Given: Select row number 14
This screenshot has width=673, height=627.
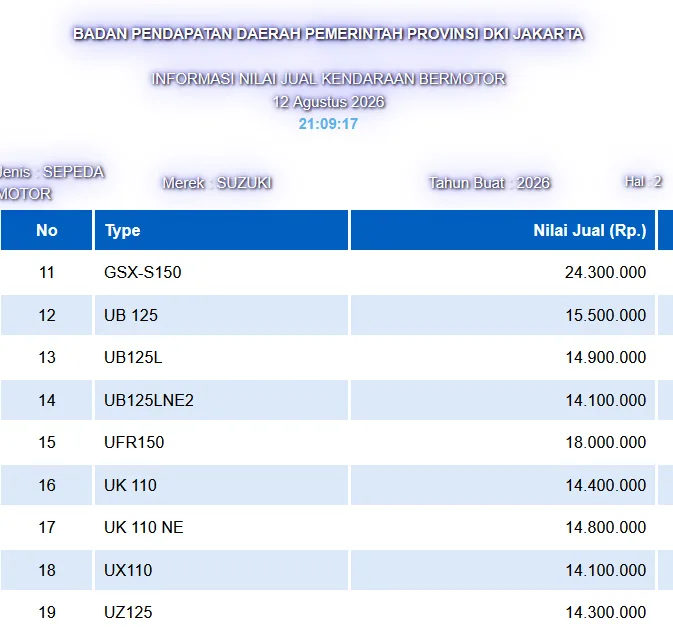Looking at the screenshot, I should pyautogui.click(x=46, y=400).
